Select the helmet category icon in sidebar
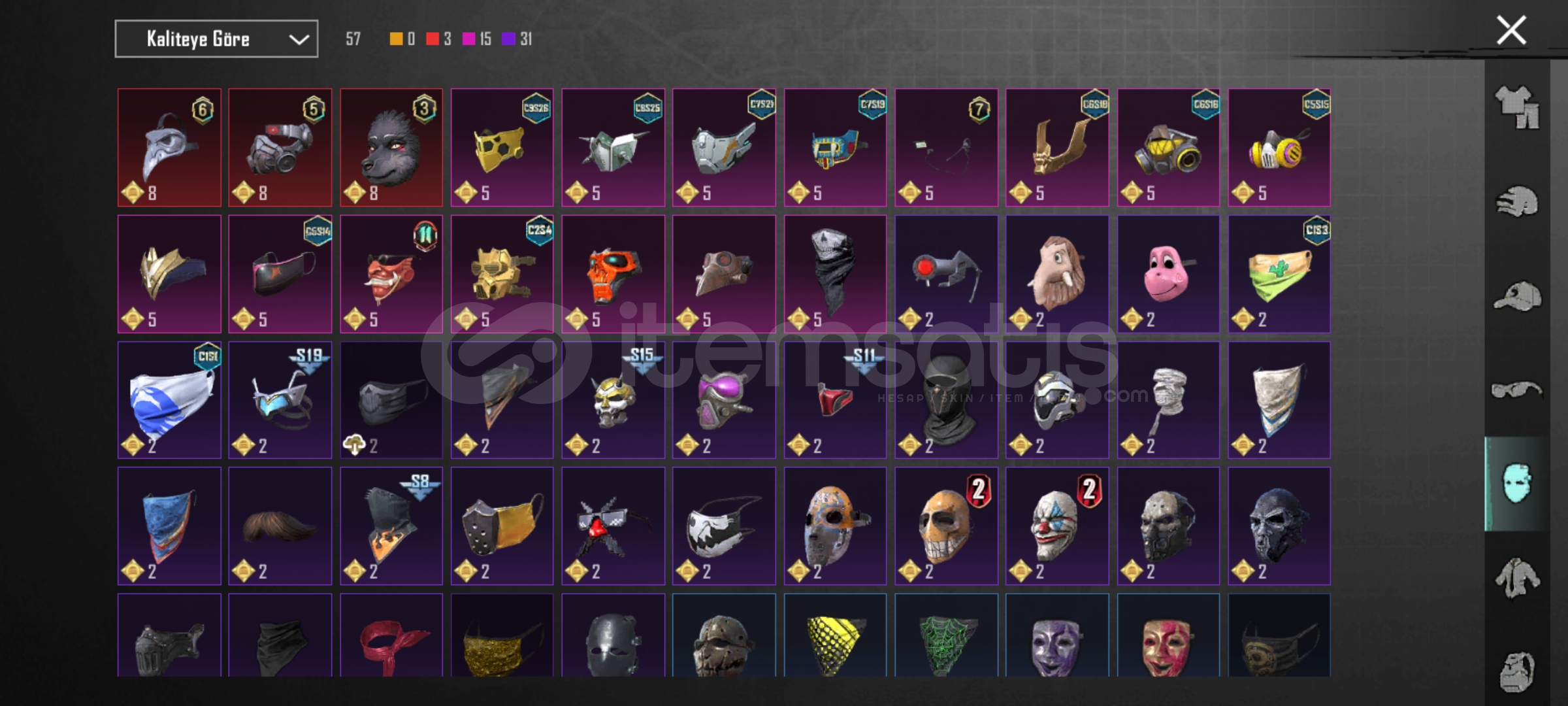The height and width of the screenshot is (706, 1568). (x=1517, y=201)
